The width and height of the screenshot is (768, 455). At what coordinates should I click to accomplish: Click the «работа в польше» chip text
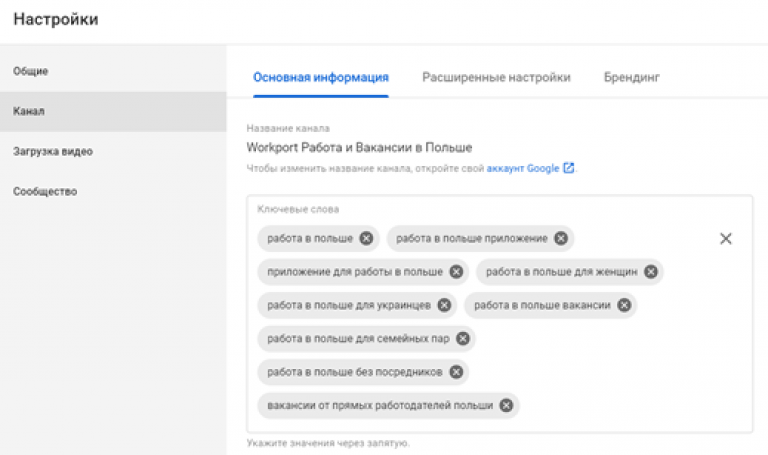(310, 239)
